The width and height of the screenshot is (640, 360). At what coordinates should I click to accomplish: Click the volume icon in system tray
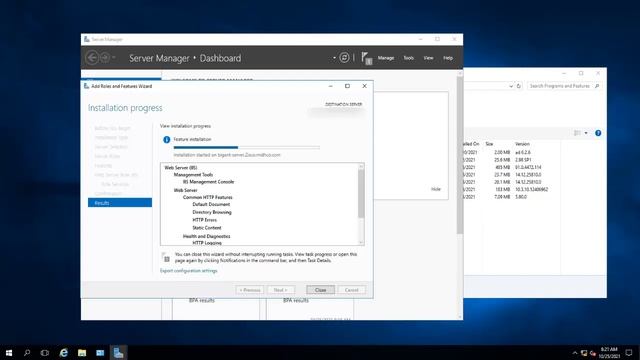click(593, 353)
